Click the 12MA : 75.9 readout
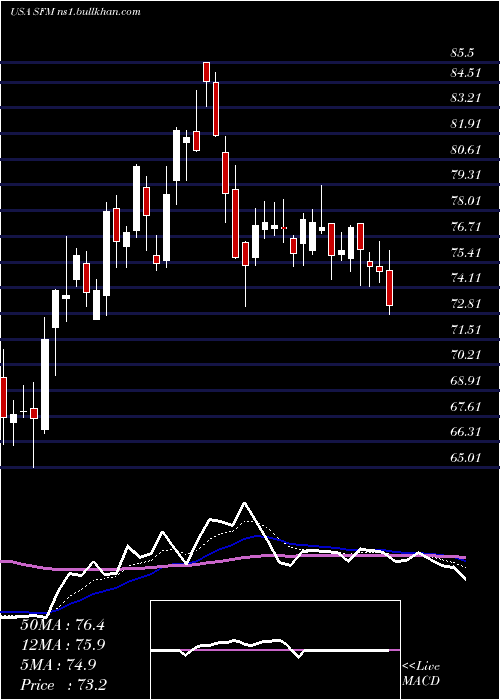500x700 pixels. [62, 645]
